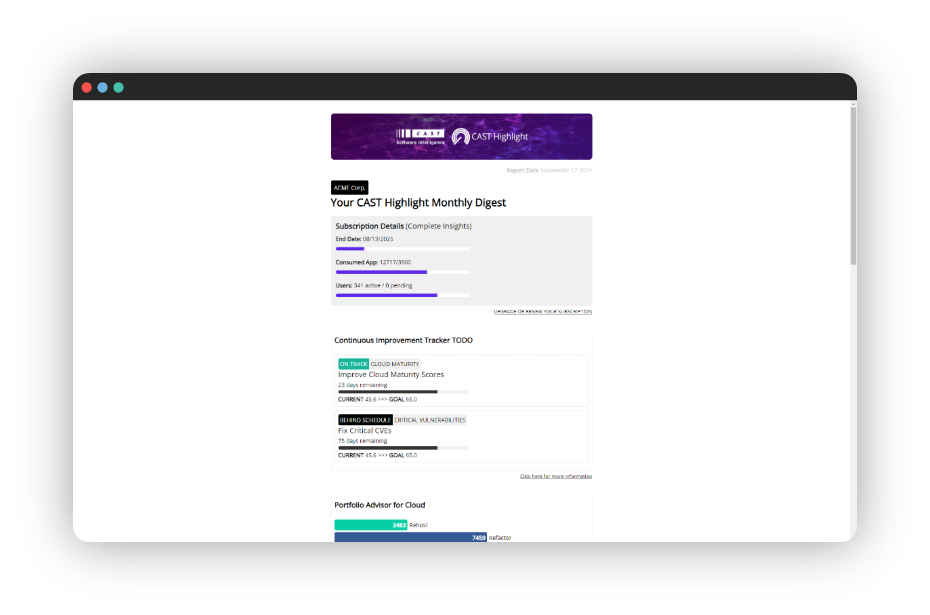Click the green Rehost bar
The width and height of the screenshot is (930, 615).
click(x=370, y=524)
